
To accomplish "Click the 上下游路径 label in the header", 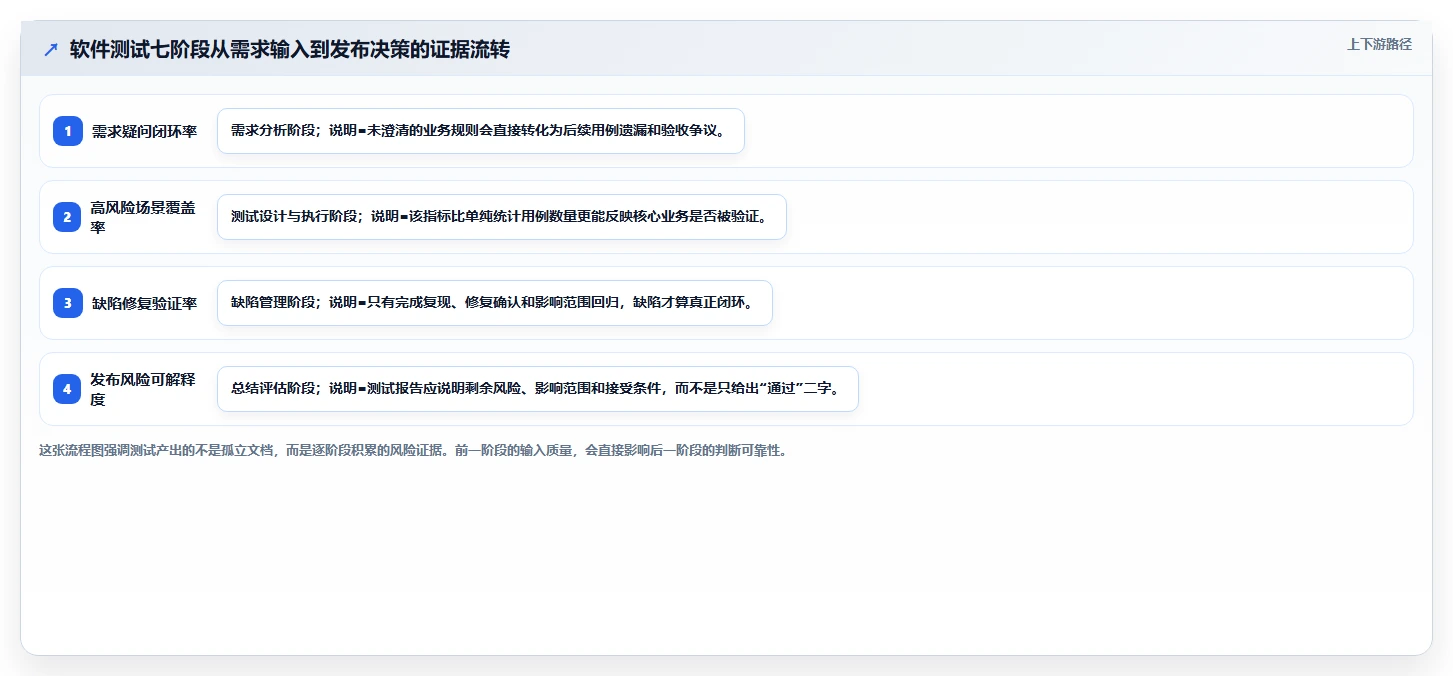I will [x=1379, y=44].
